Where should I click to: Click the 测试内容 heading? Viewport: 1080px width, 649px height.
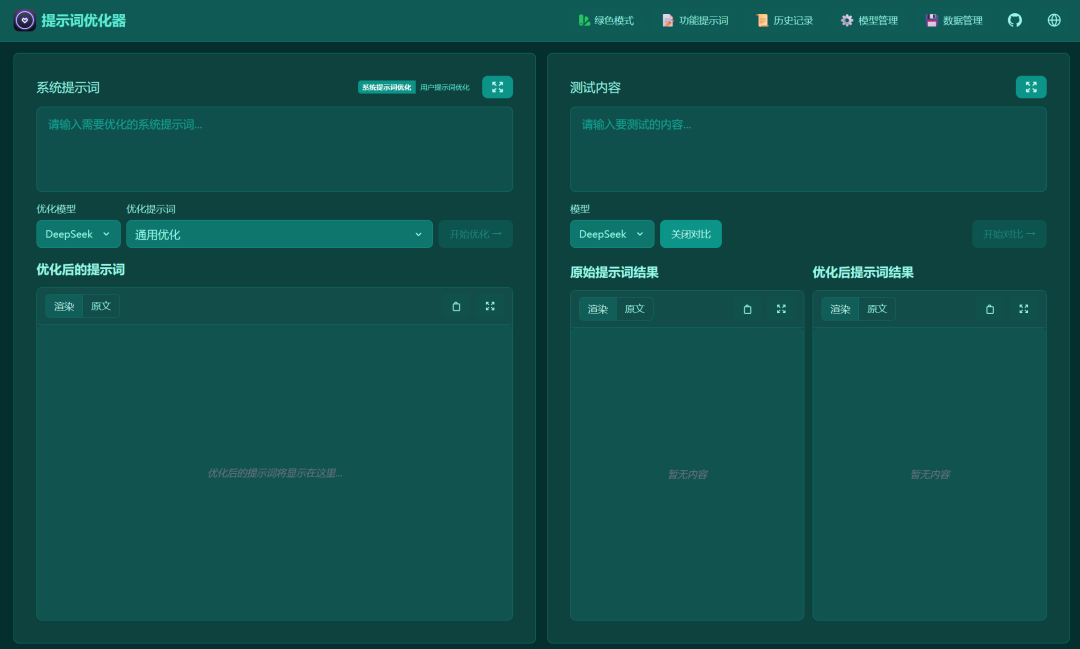(596, 87)
